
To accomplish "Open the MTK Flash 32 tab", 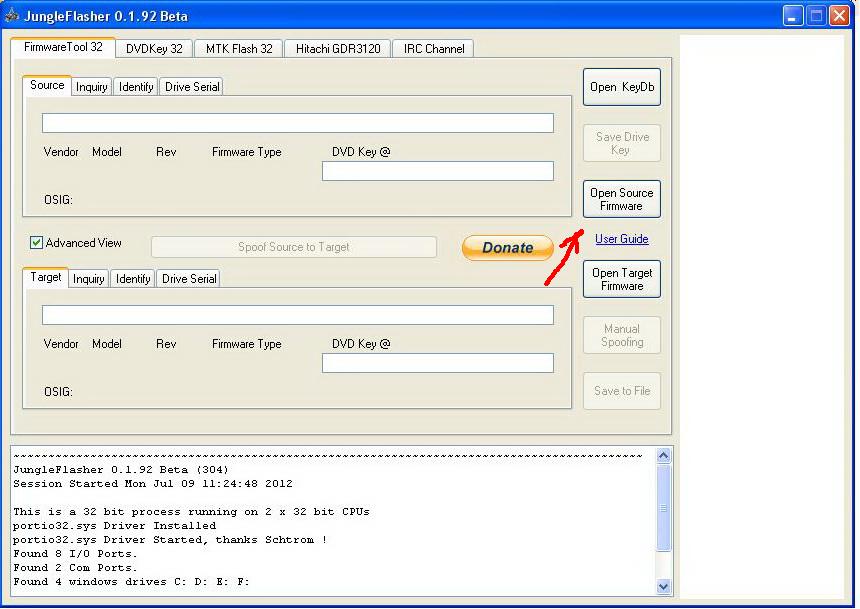I will [x=239, y=49].
